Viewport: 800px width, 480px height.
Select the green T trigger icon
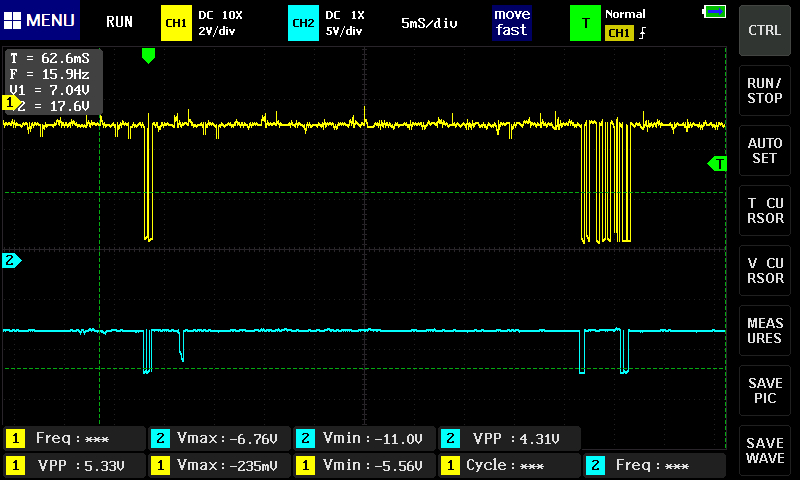pos(585,22)
